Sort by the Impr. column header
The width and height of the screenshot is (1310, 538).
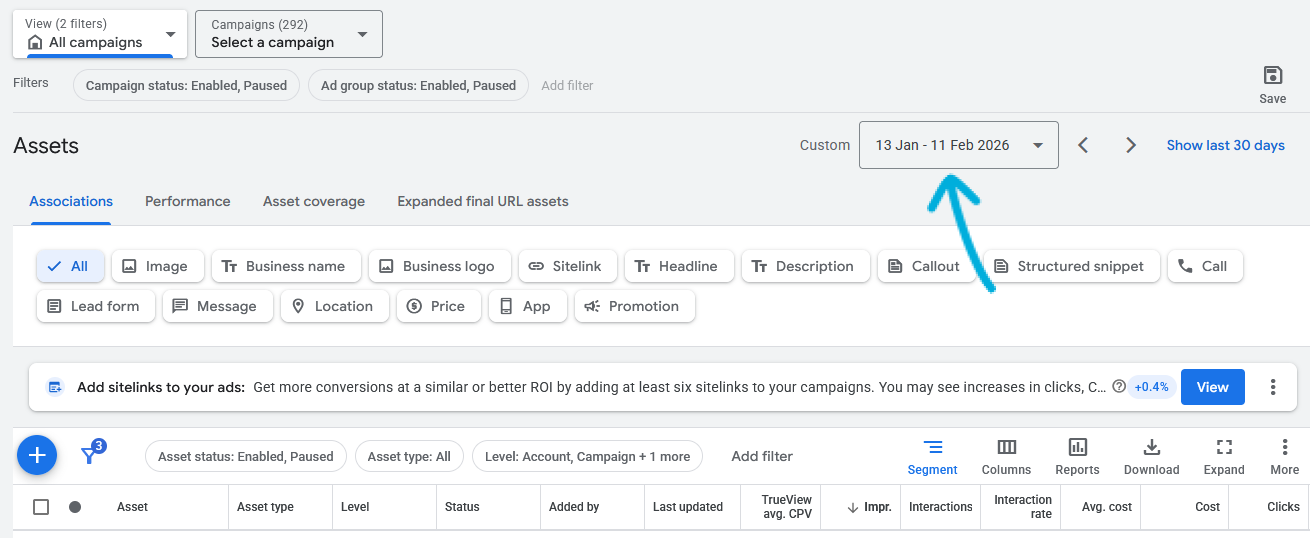click(x=869, y=507)
